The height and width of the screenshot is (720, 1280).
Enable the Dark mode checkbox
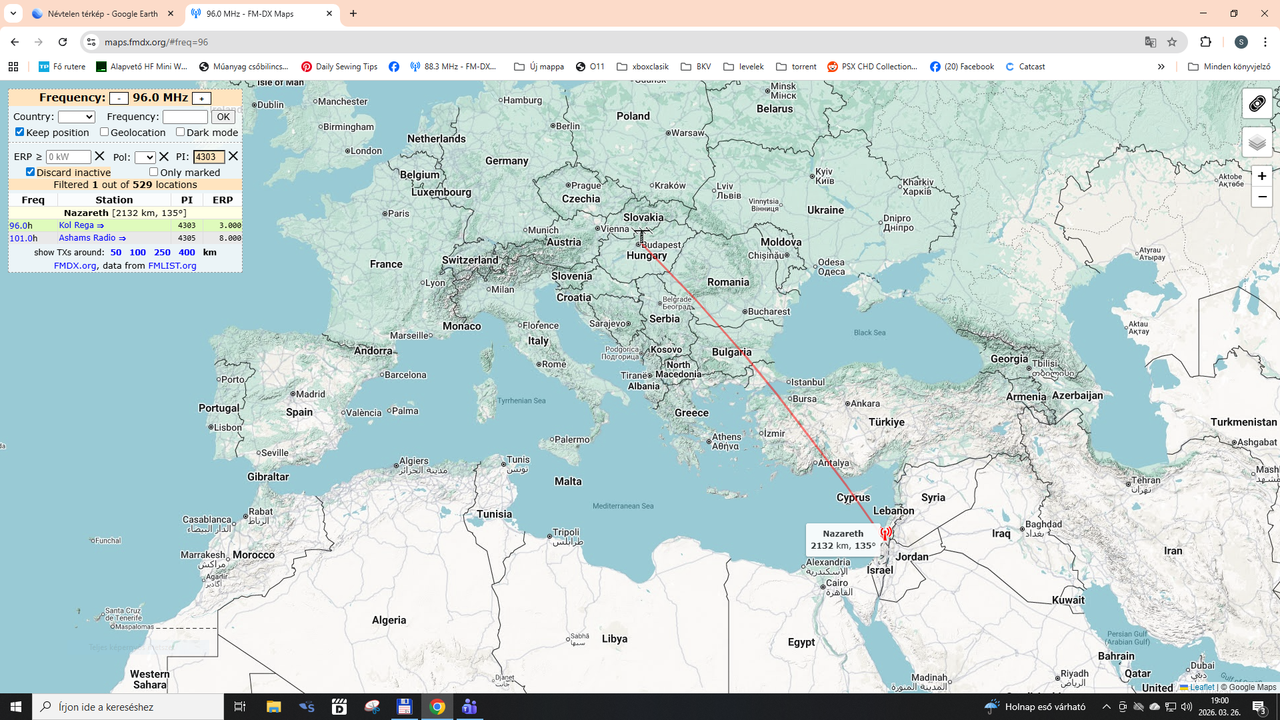[x=180, y=132]
